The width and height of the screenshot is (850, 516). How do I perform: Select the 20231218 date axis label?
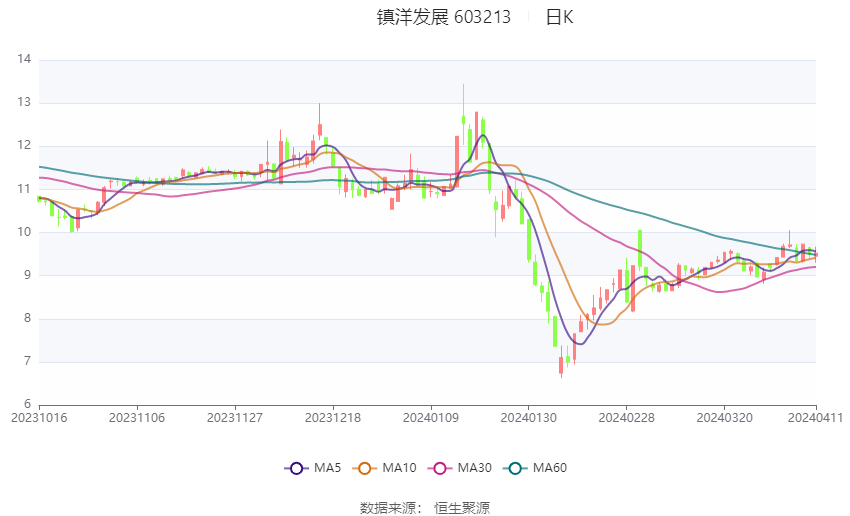[x=333, y=418]
